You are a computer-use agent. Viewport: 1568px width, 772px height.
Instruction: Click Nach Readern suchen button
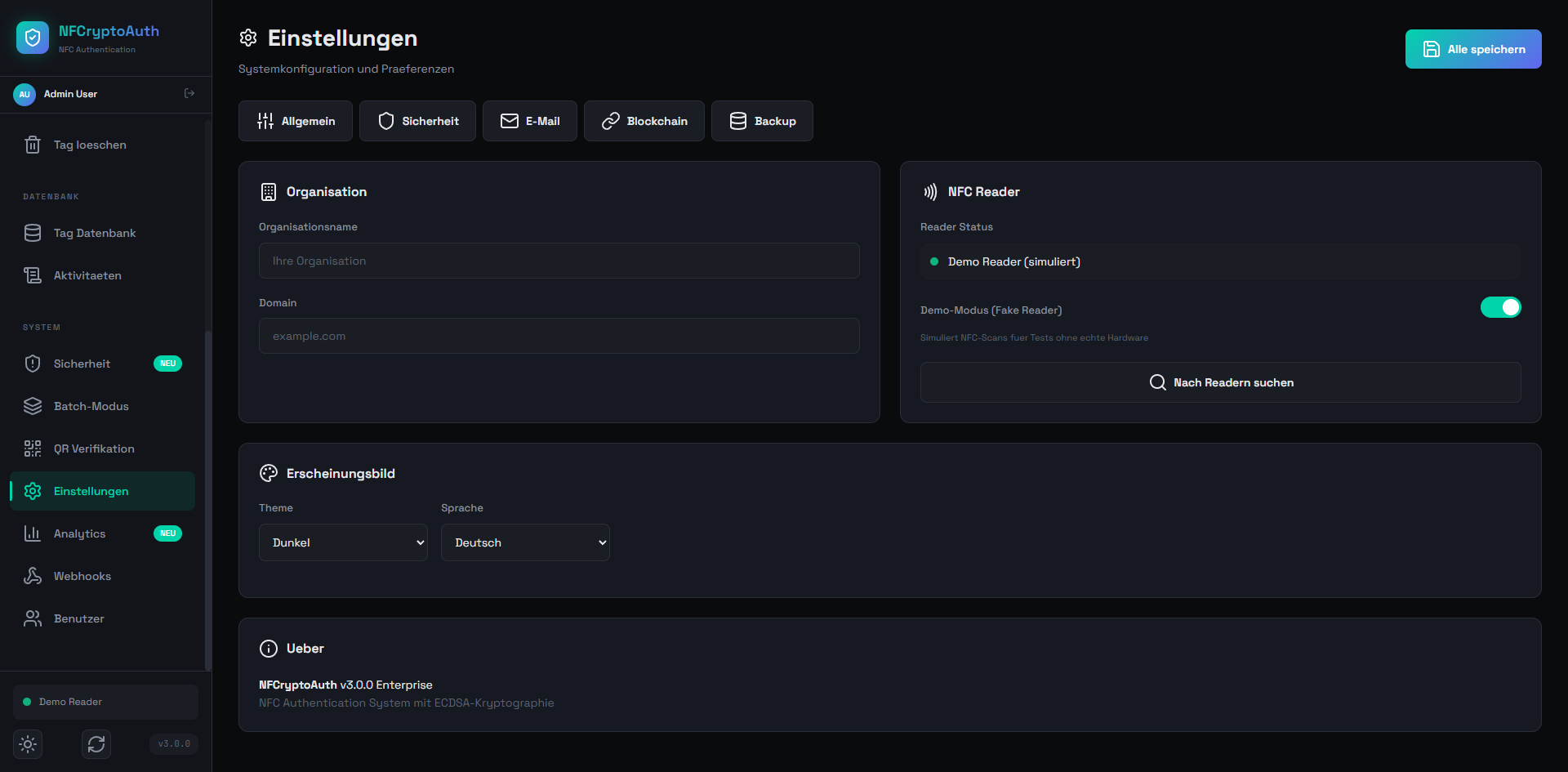[1220, 382]
